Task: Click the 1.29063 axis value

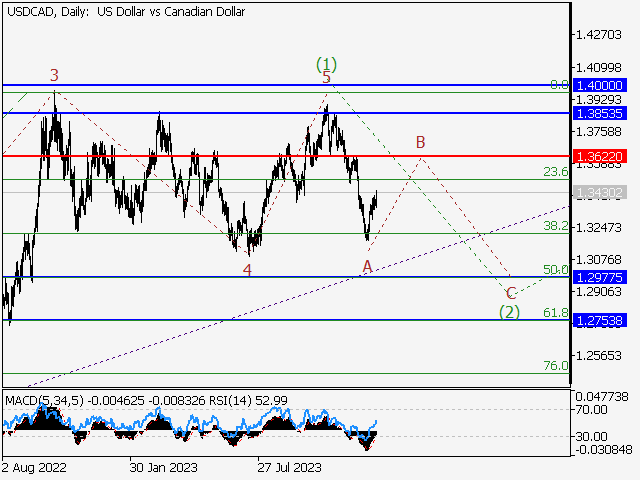Action: 599,291
